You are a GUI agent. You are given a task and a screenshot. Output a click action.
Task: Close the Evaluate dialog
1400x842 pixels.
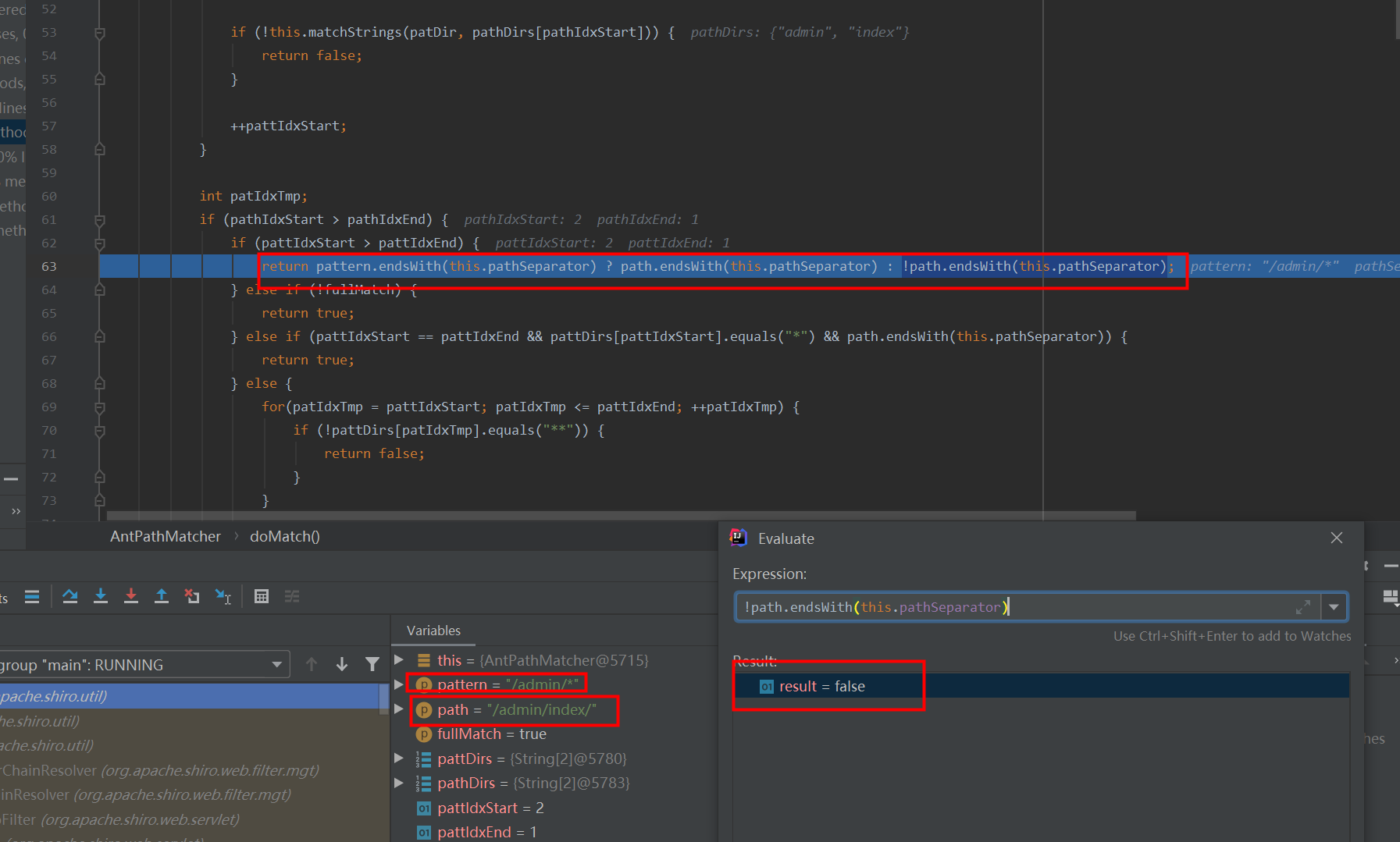(1337, 538)
